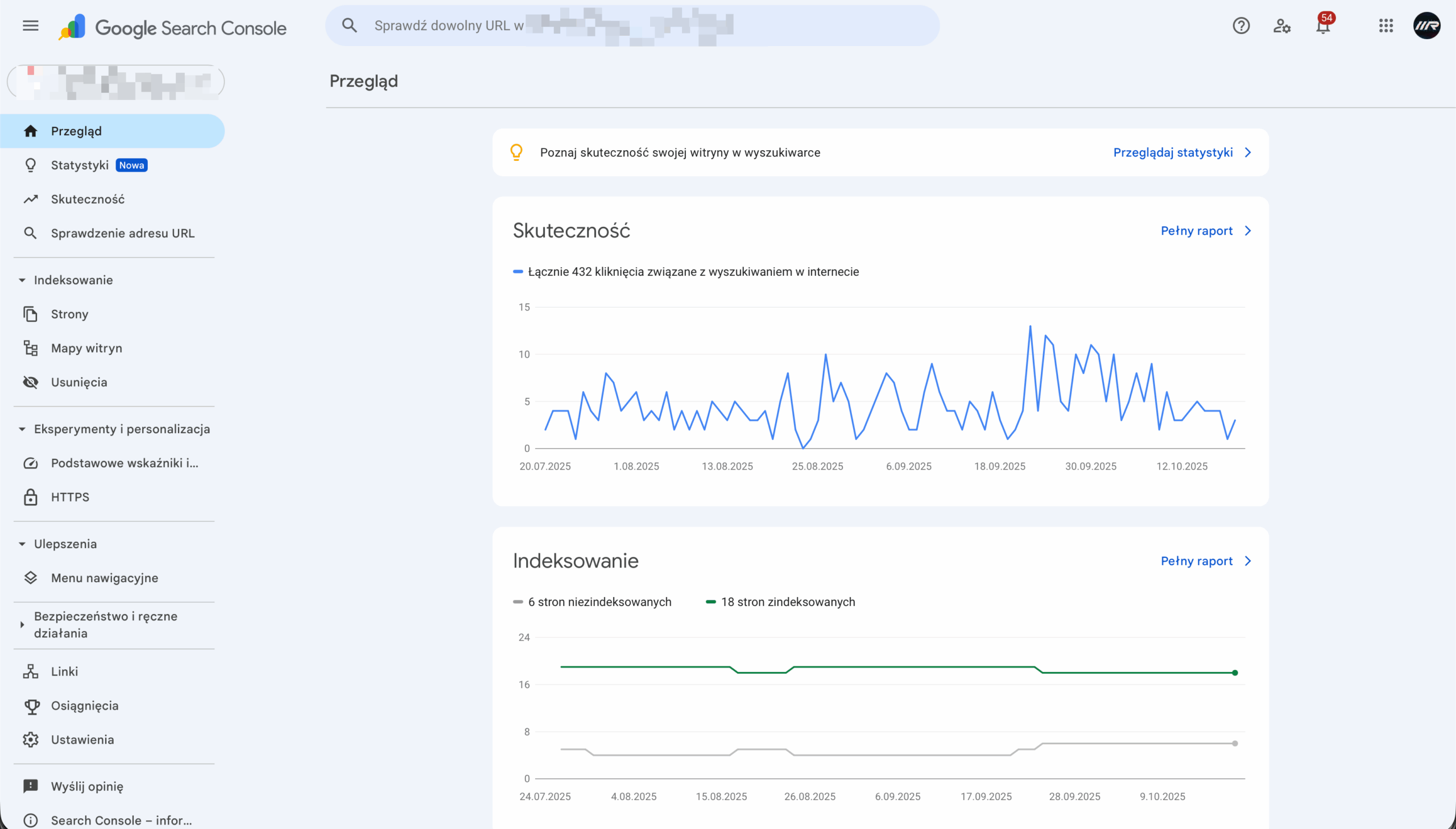Viewport: 1456px width, 829px height.
Task: Go to Skuteczność in the sidebar
Action: (87, 199)
